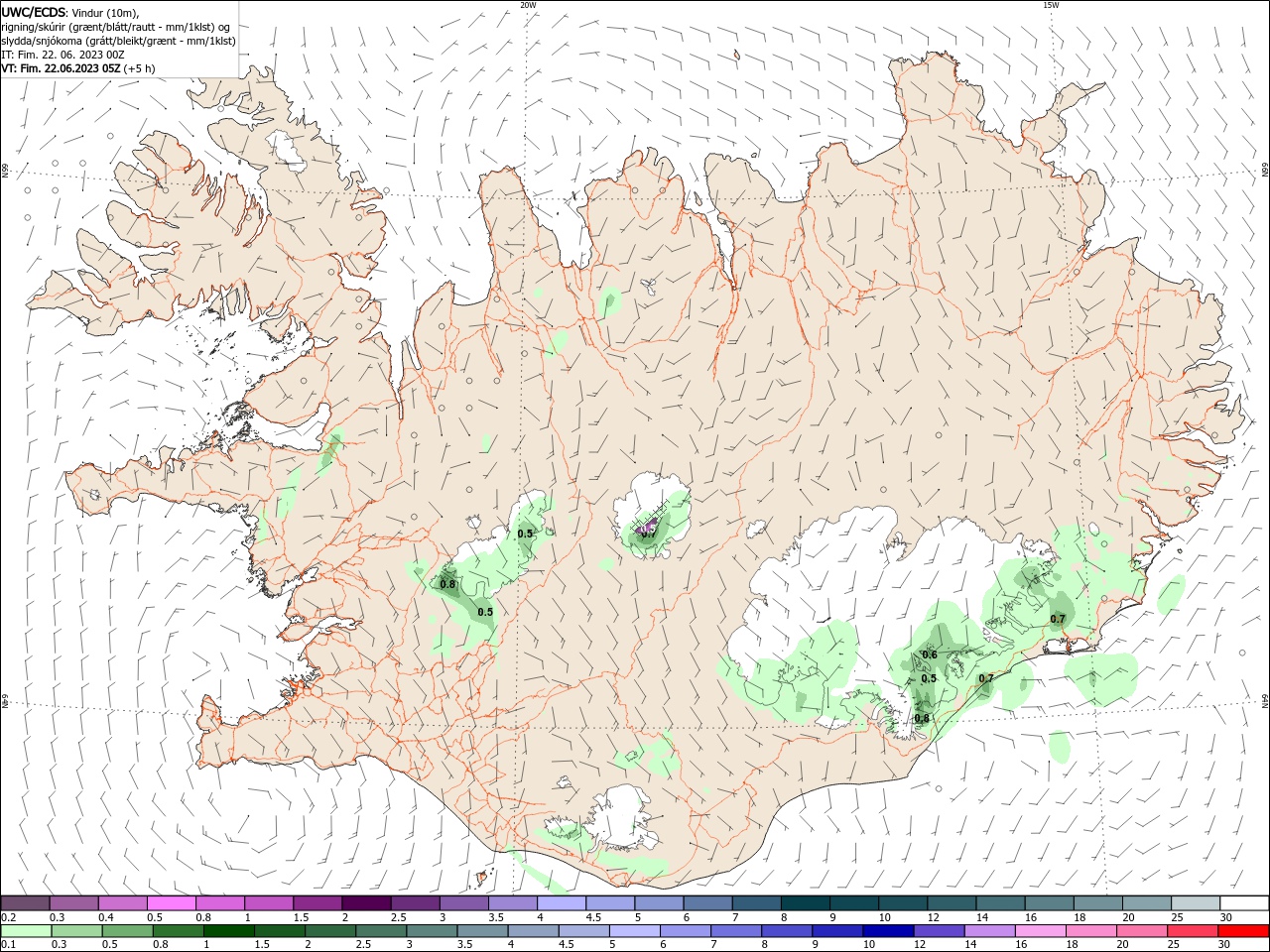1270x952 pixels.
Task: Click the palest green 0.1–0.3 rain scale swatch
Action: [x=27, y=930]
